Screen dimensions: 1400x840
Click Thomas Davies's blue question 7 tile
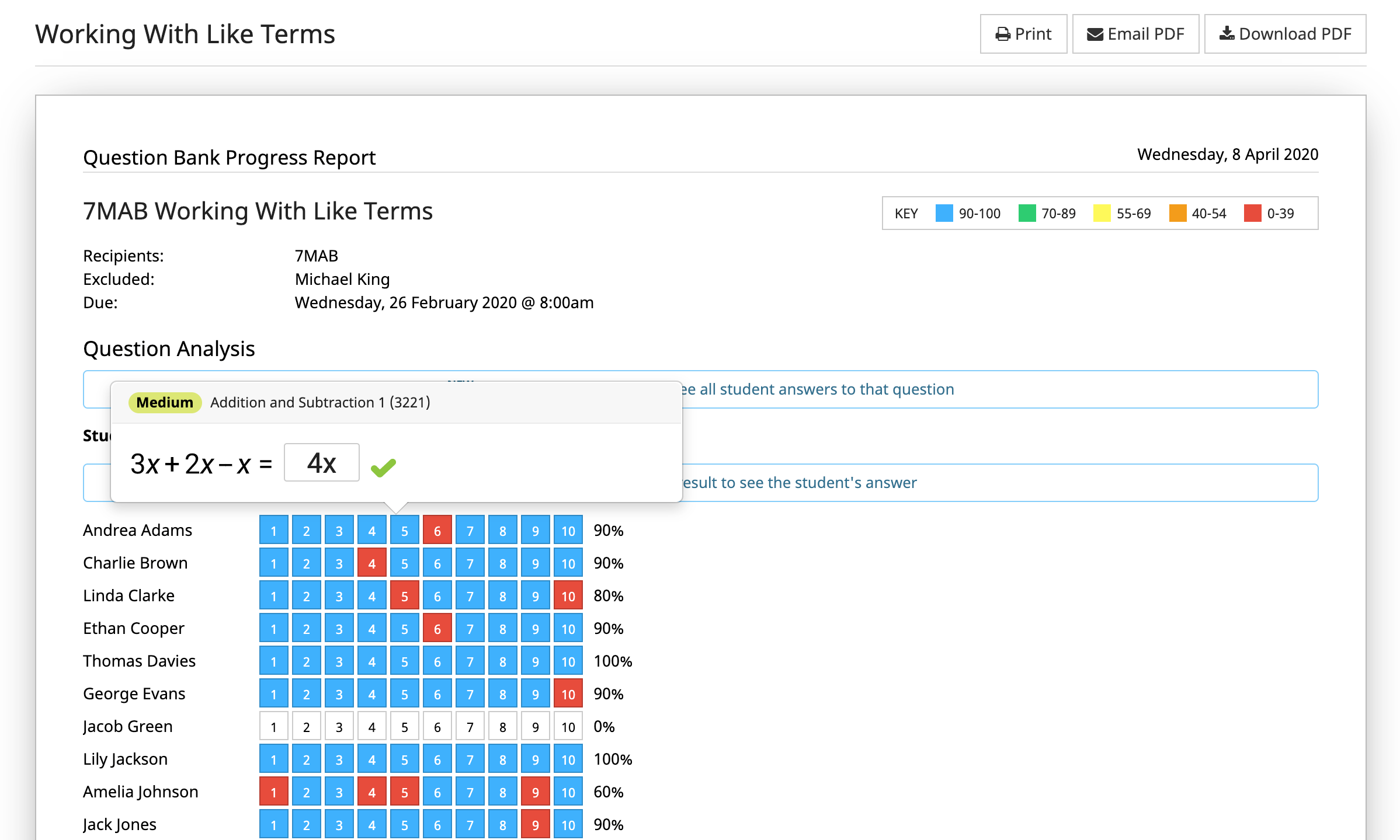(470, 661)
